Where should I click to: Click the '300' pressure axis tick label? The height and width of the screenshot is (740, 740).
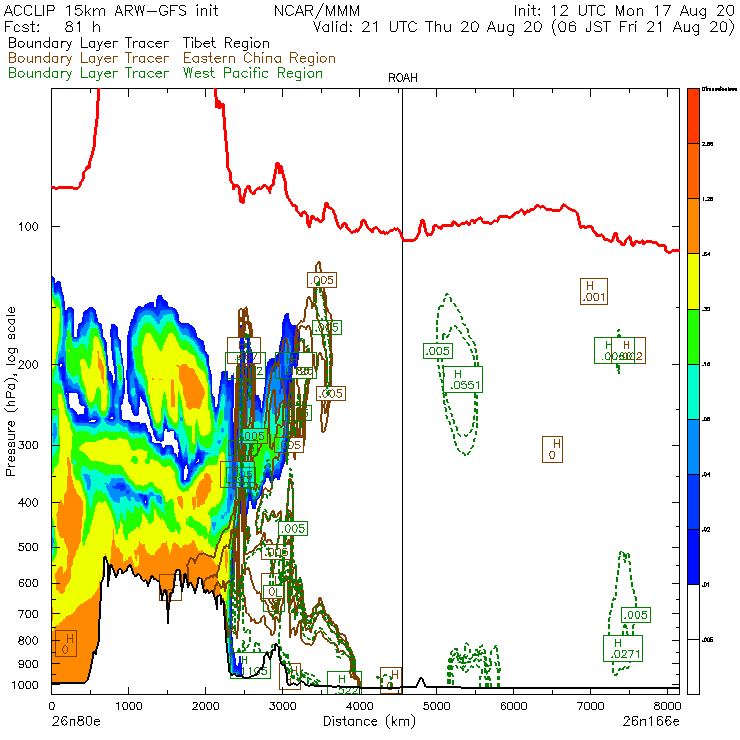coord(28,445)
